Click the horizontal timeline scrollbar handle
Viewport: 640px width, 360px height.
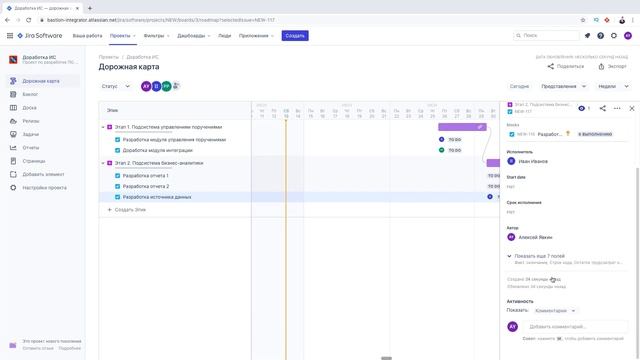coord(386,358)
